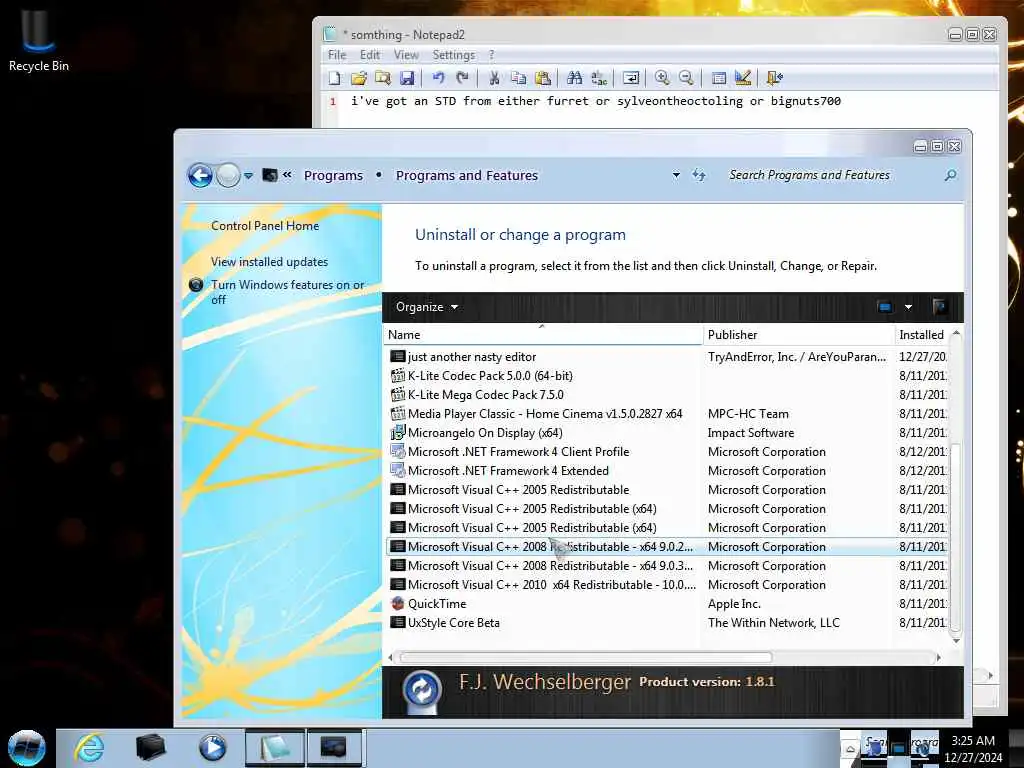Switch to Notepad2 taskbar button
The image size is (1024, 768).
coord(275,748)
